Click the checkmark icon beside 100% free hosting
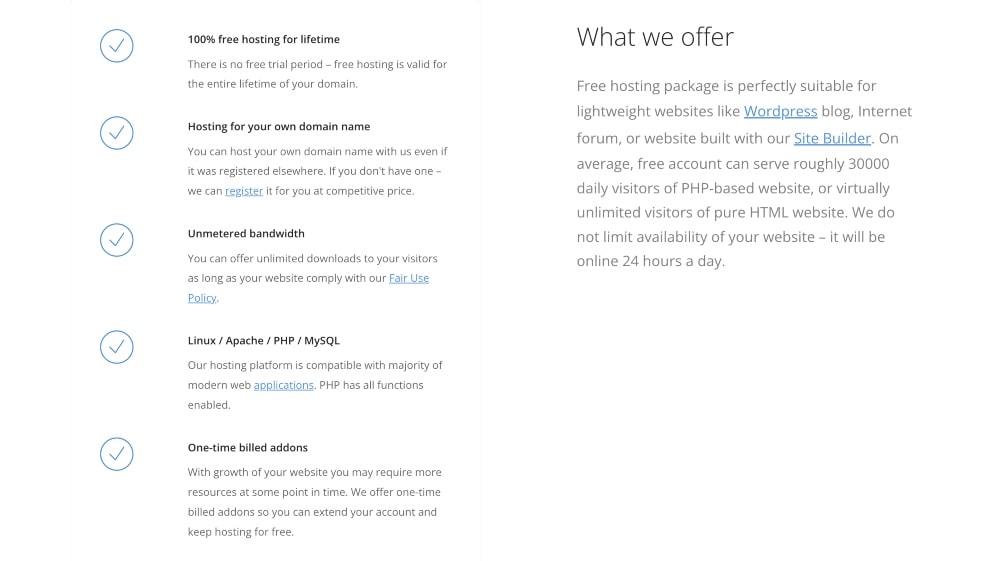 tap(116, 46)
